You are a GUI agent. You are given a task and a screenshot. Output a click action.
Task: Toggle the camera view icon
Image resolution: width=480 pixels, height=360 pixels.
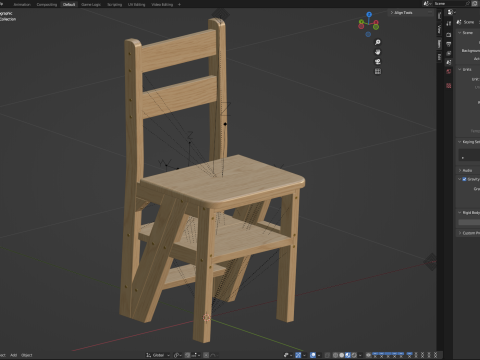(378, 62)
